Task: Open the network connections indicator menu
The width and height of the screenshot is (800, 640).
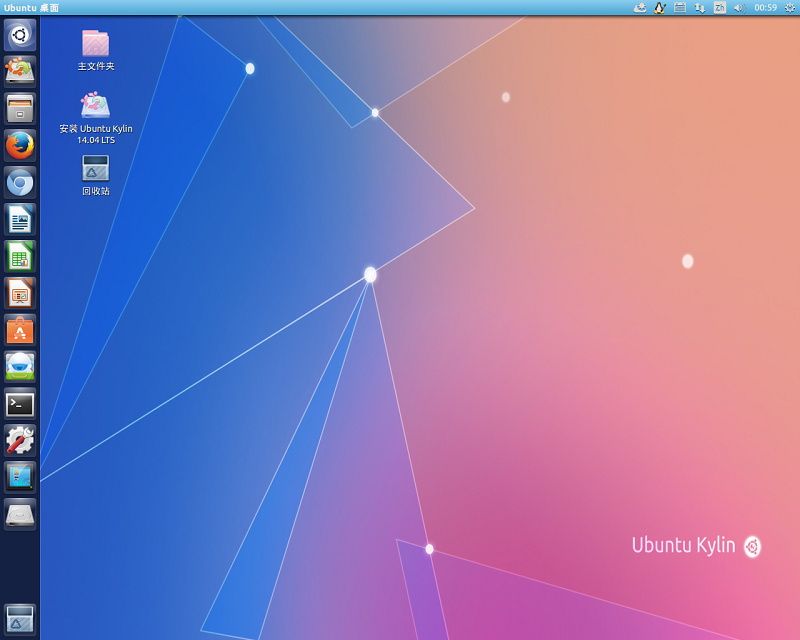Action: click(x=700, y=8)
